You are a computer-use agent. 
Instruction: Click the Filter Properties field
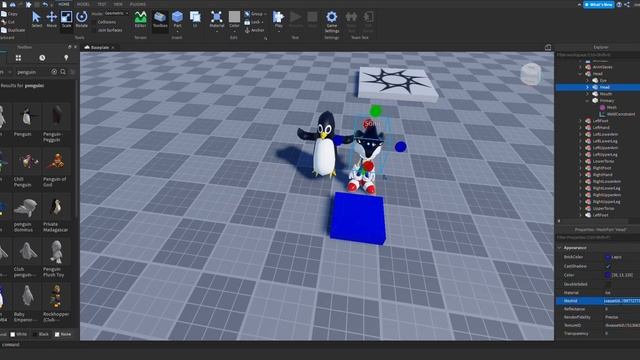pyautogui.click(x=598, y=237)
